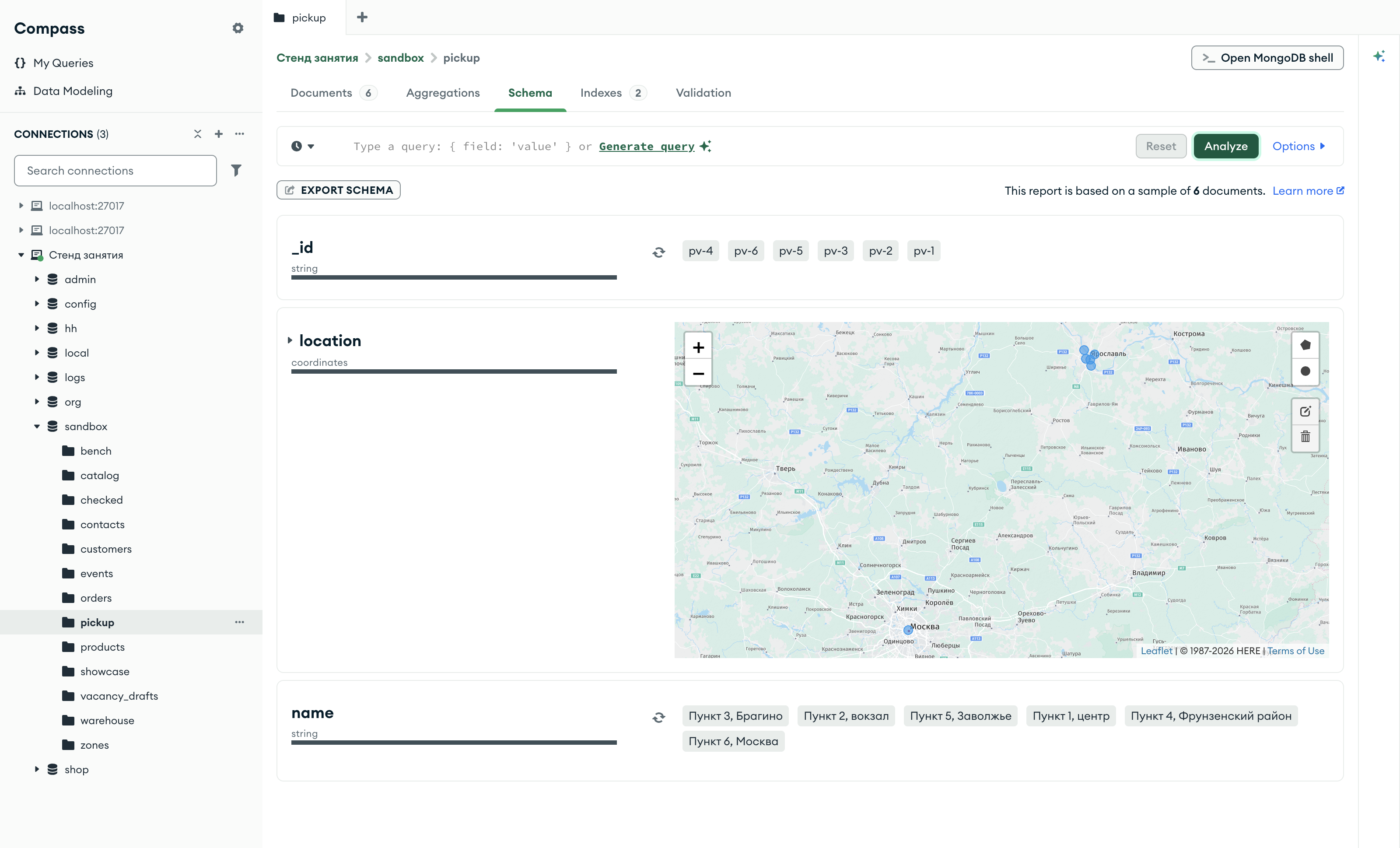Add a new connection plus icon

click(x=219, y=133)
